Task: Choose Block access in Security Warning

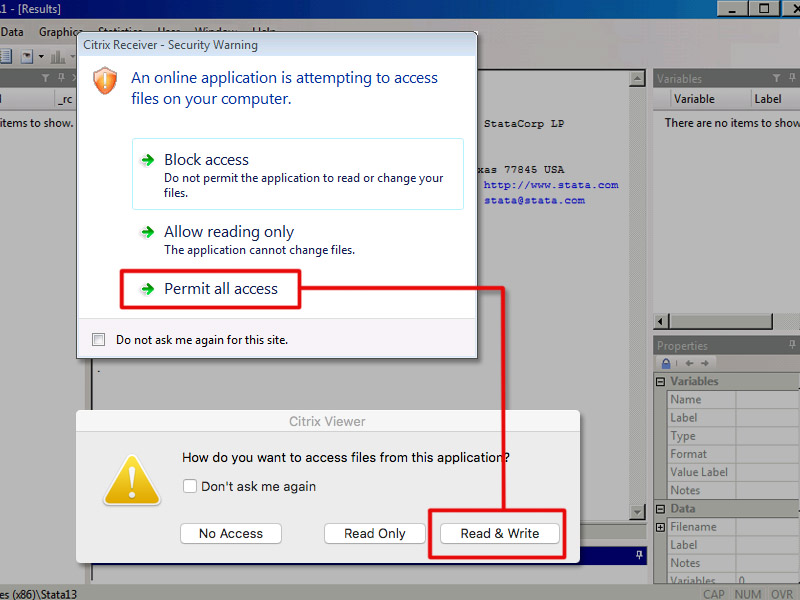Action: tap(297, 174)
